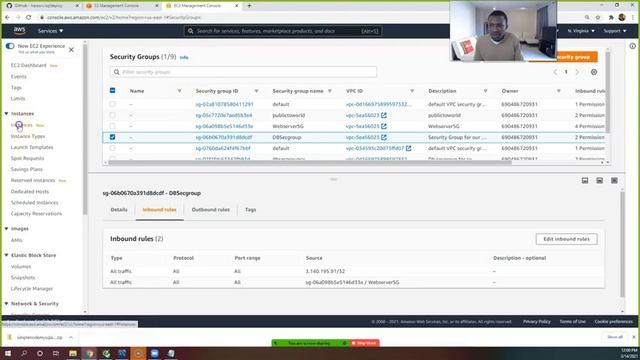Open security group sg-06b0670a391d8dcdf link
Image resolution: width=640 pixels, height=360 pixels.
pos(224,137)
